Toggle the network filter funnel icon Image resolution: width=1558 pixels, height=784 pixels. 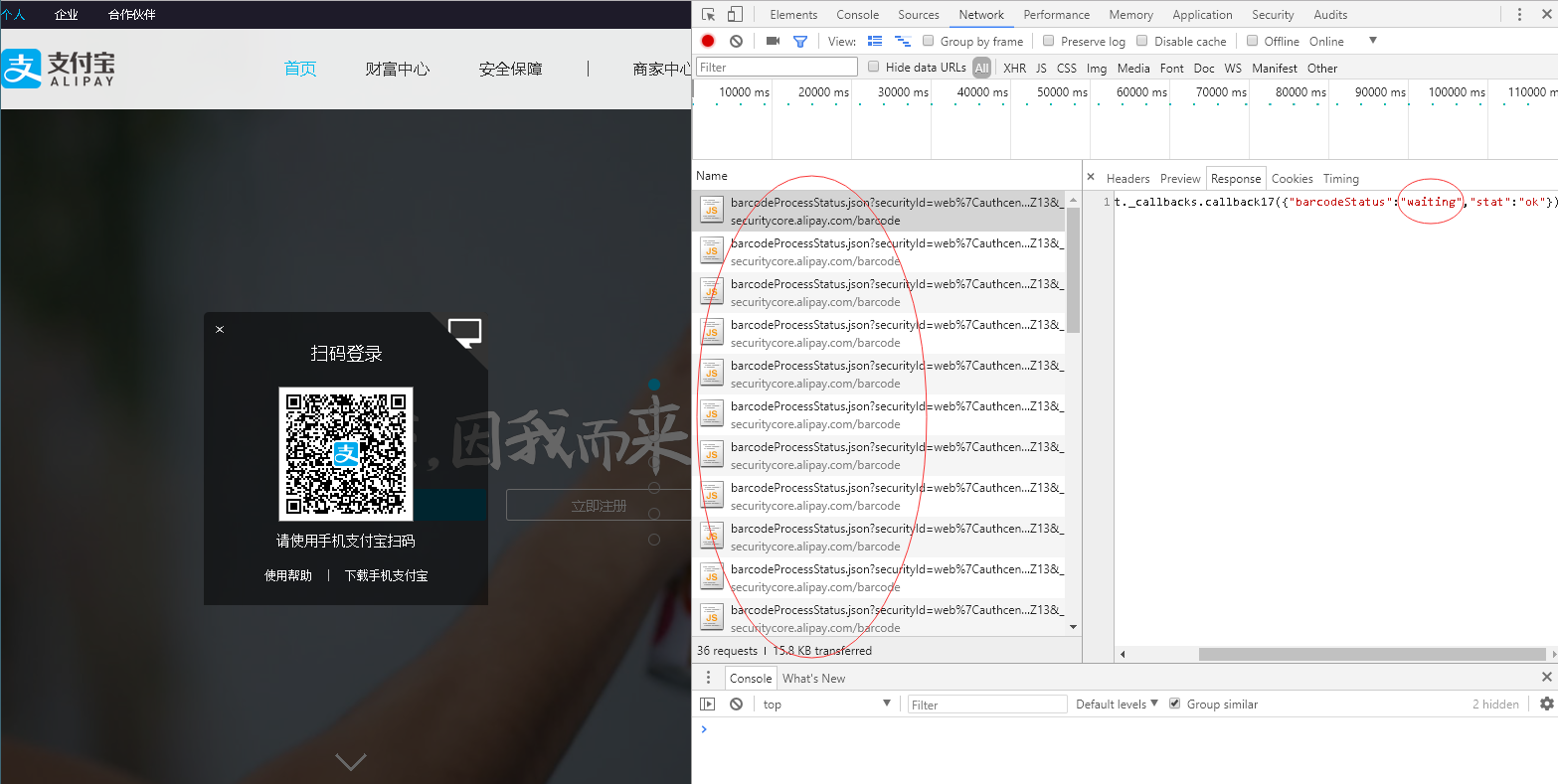pos(799,41)
